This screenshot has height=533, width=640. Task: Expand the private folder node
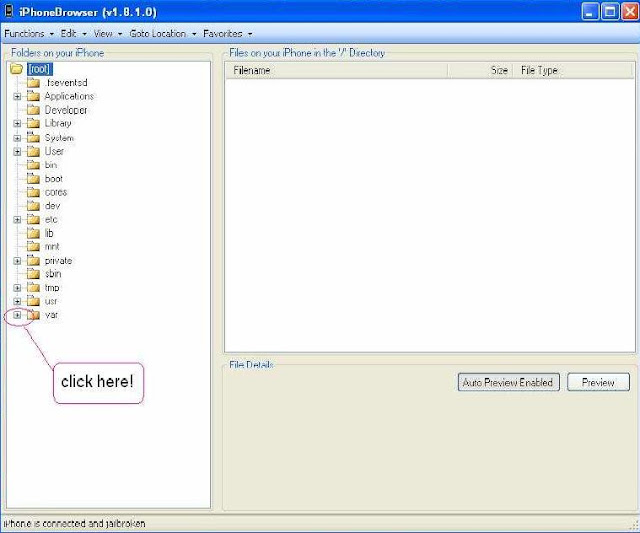(17, 261)
